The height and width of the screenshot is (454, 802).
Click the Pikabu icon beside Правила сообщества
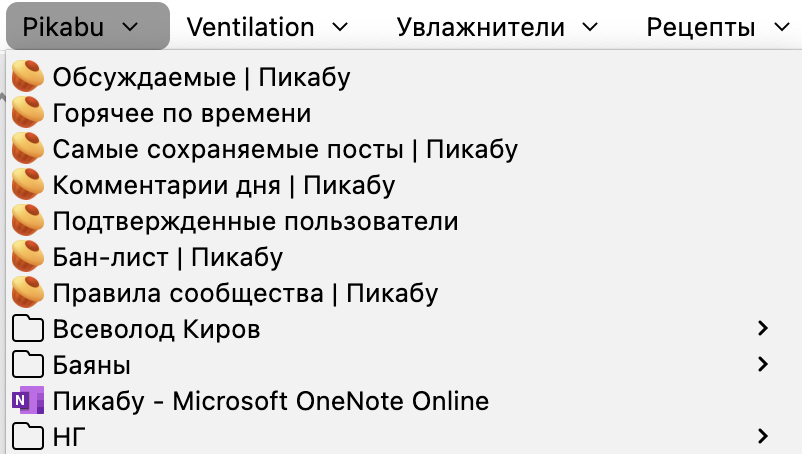pos(28,293)
